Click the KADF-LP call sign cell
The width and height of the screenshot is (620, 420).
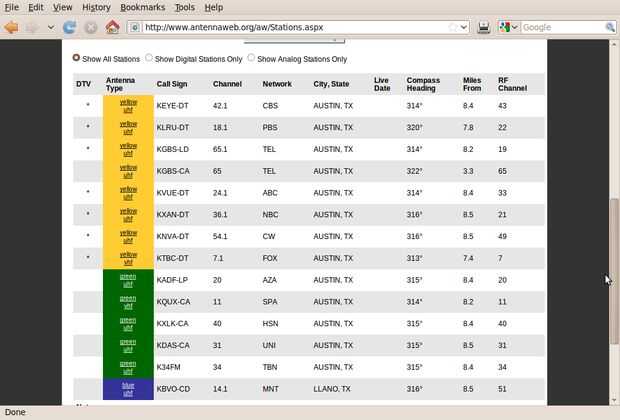pos(172,280)
